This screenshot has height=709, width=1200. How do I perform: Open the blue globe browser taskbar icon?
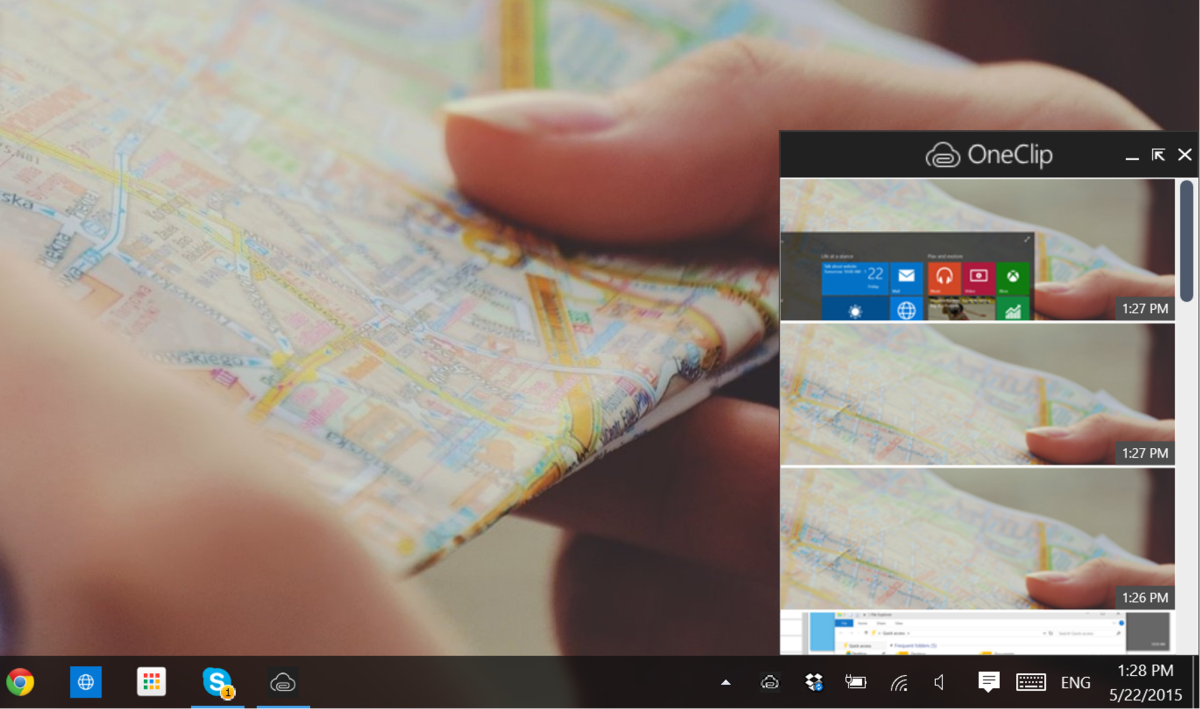86,682
